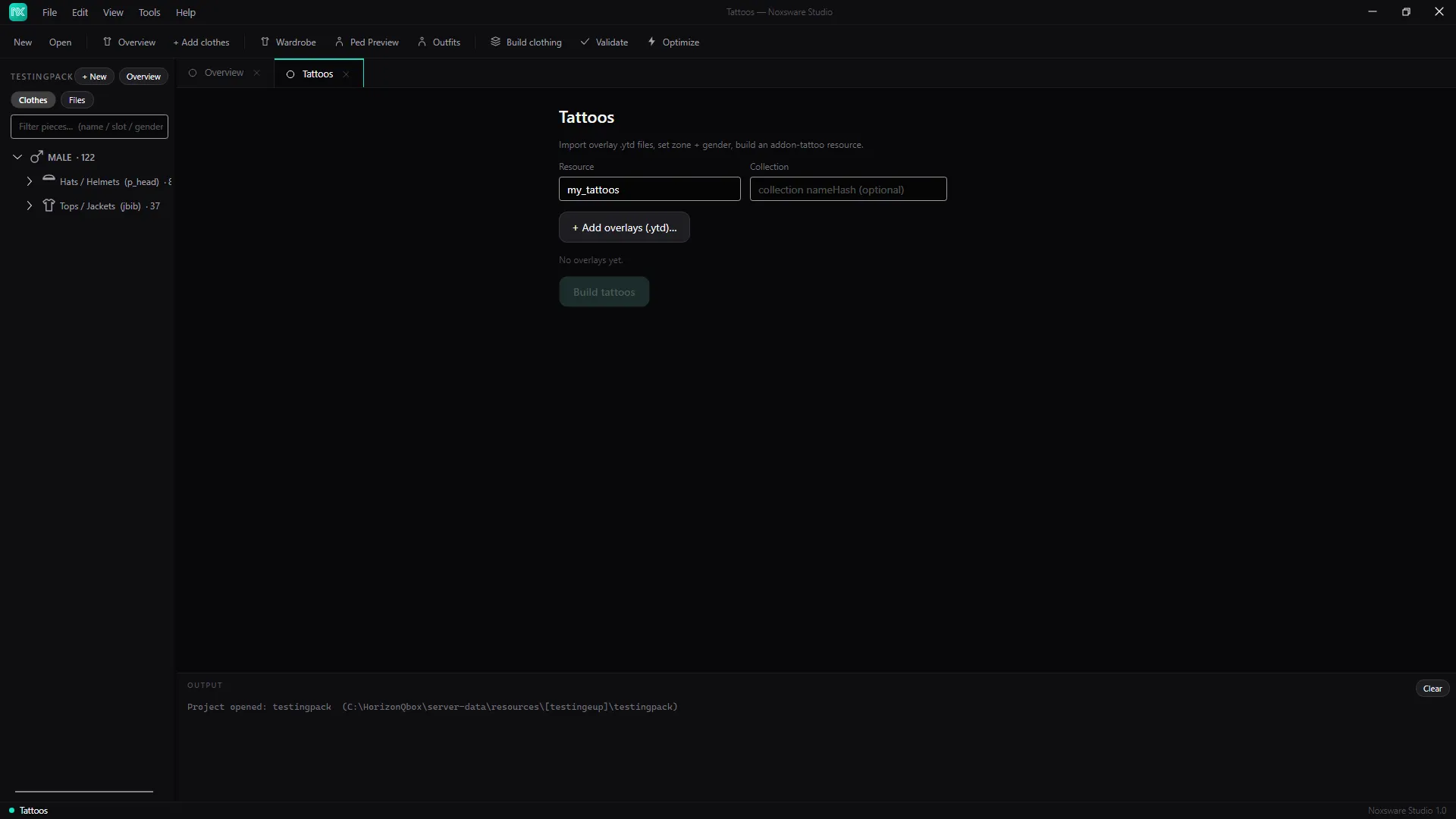
Task: Open the Tools menu
Action: tap(149, 12)
